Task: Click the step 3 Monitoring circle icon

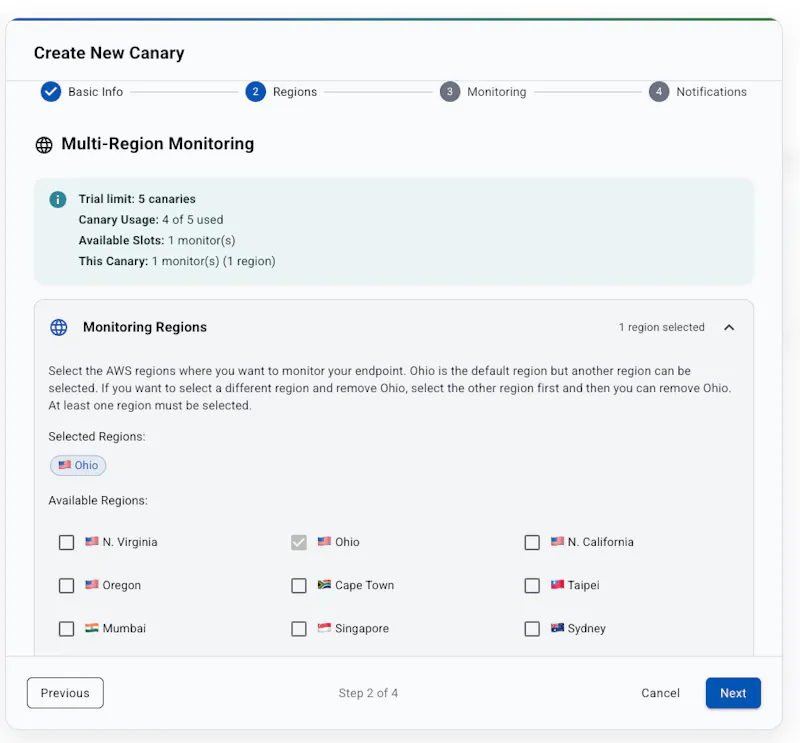Action: coord(450,92)
